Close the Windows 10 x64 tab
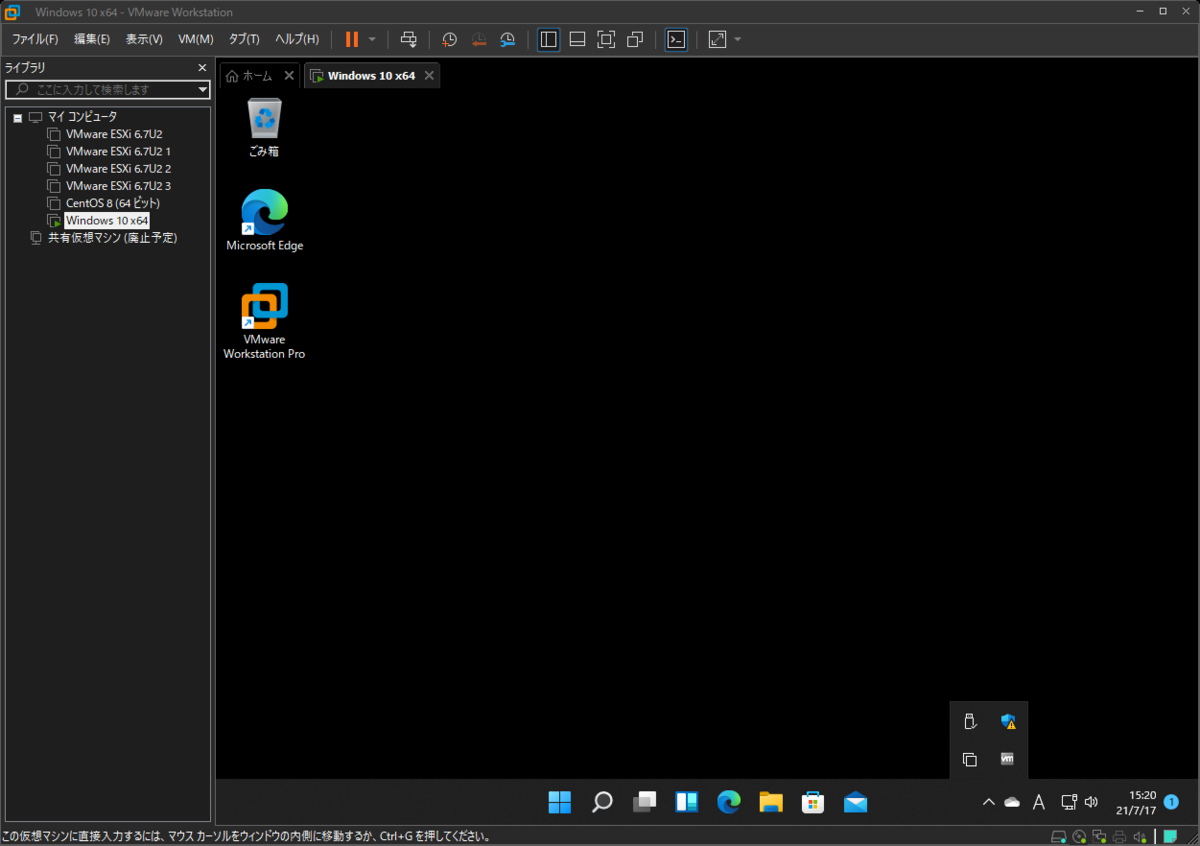Viewport: 1200px width, 846px height. [x=429, y=76]
